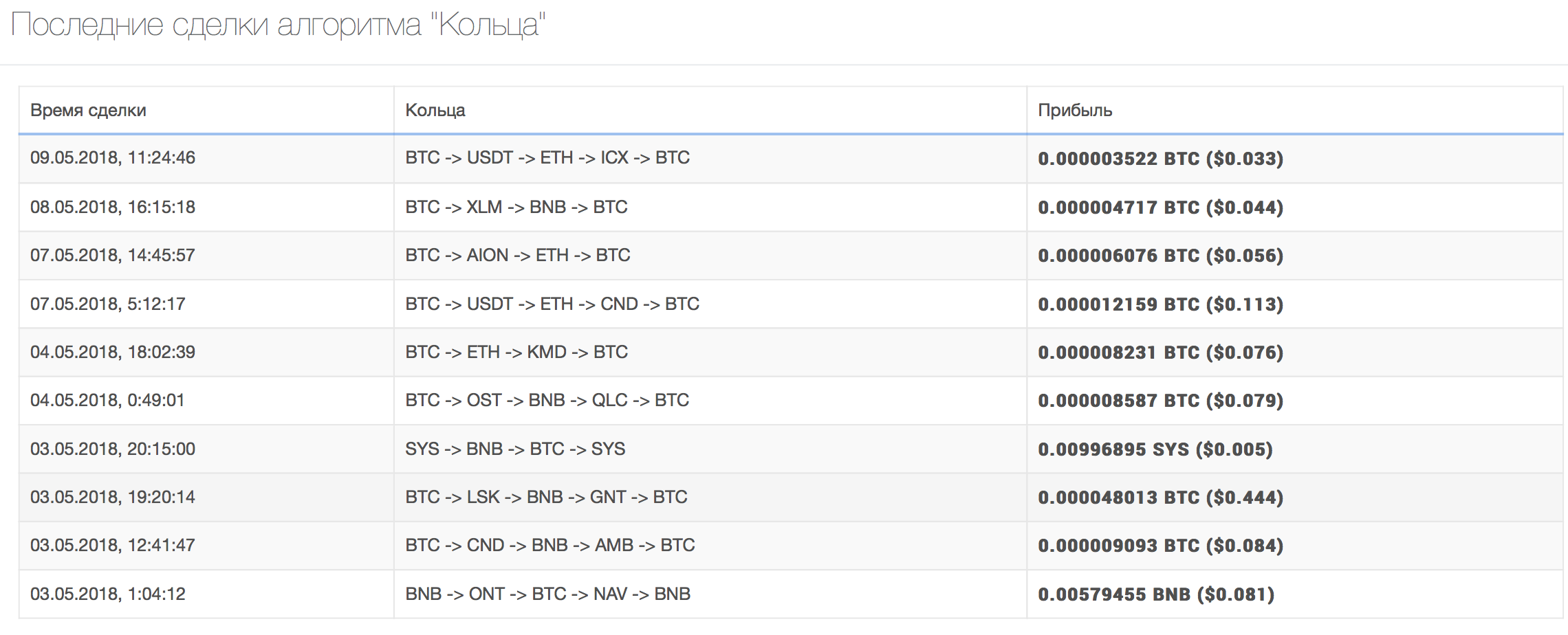The height and width of the screenshot is (635, 1568).
Task: Select the timestamp 03.05.2018, 12:41:47
Action: coord(113,545)
